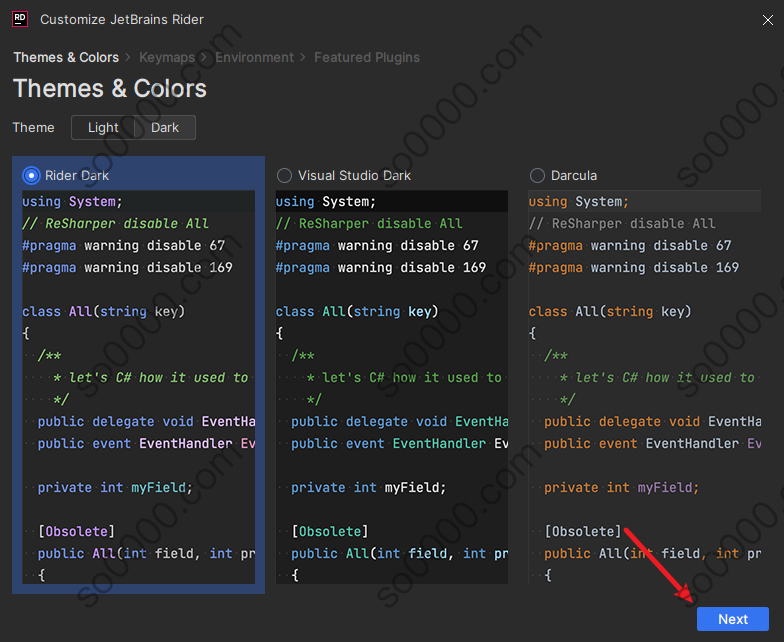
Task: Switch to the Dark theme option
Action: [165, 128]
